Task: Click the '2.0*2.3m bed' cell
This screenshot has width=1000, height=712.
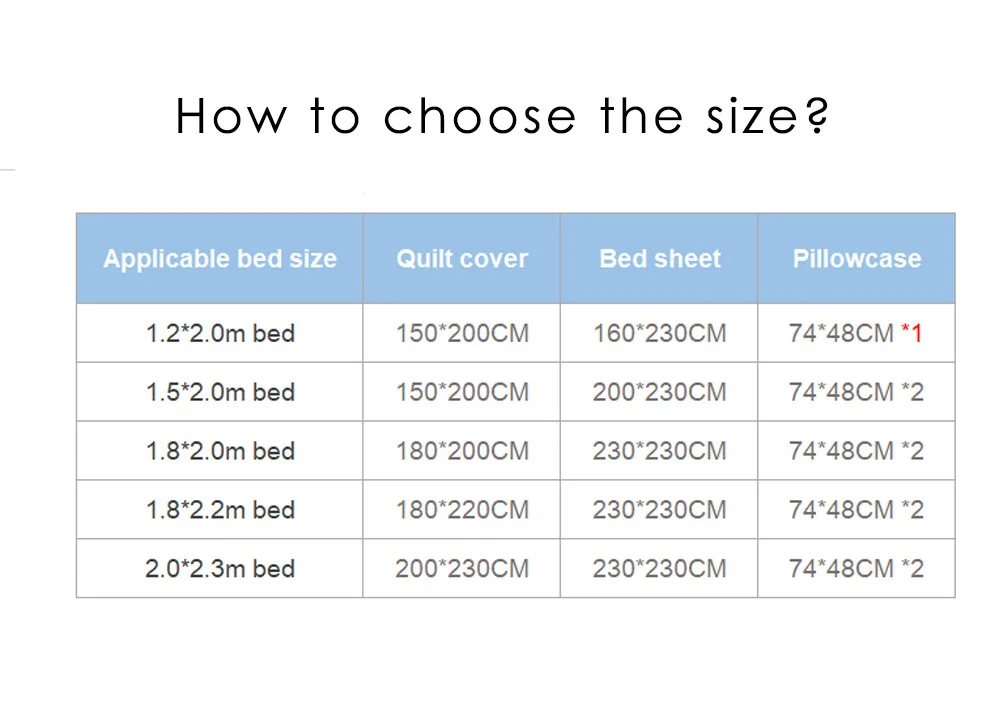Action: pyautogui.click(x=220, y=568)
